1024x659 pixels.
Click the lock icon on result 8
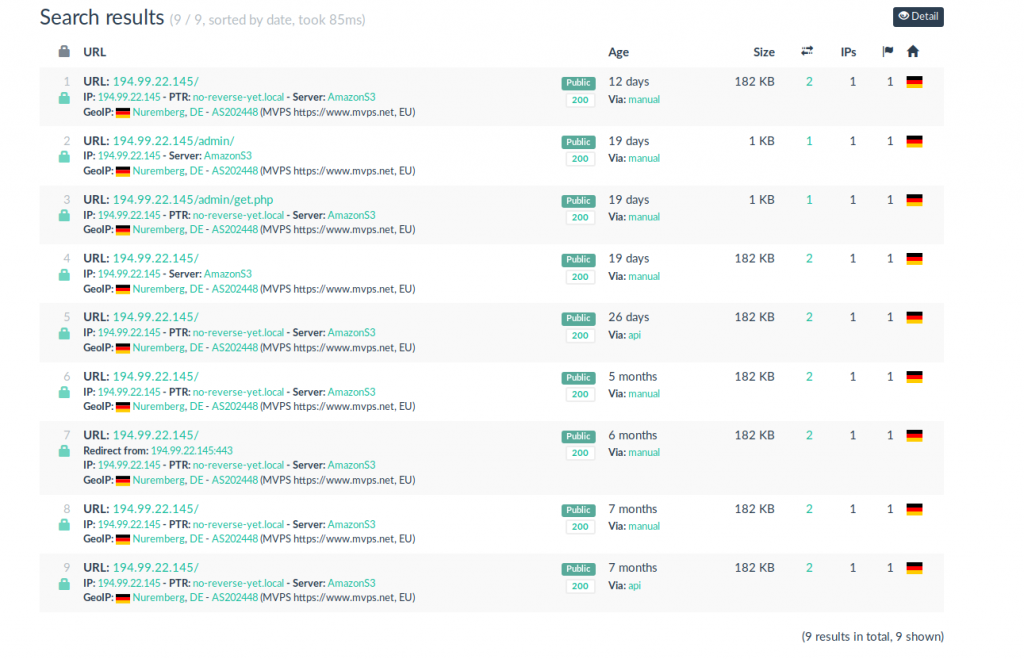click(64, 525)
